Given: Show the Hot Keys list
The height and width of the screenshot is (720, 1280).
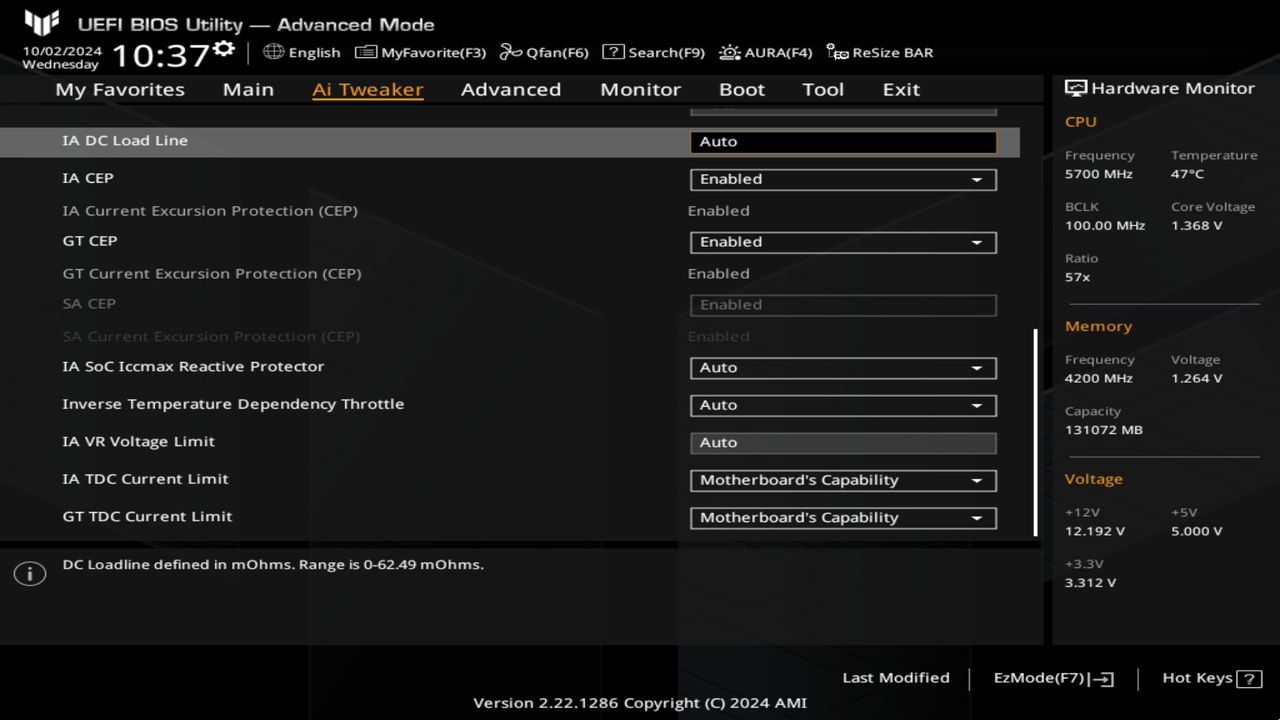Looking at the screenshot, I should point(1212,678).
